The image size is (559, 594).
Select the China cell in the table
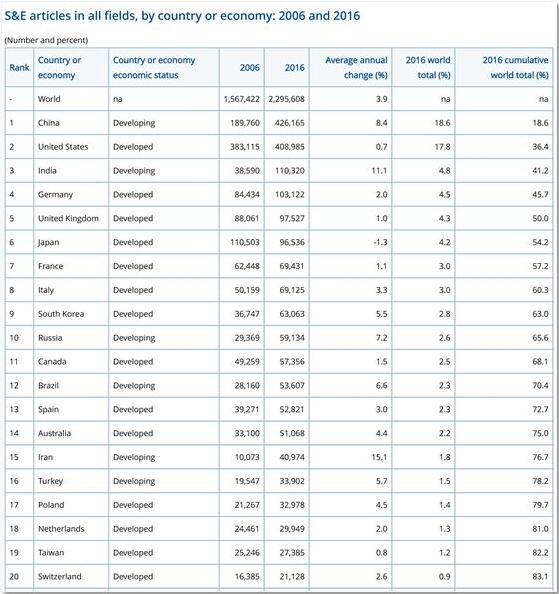pos(48,123)
